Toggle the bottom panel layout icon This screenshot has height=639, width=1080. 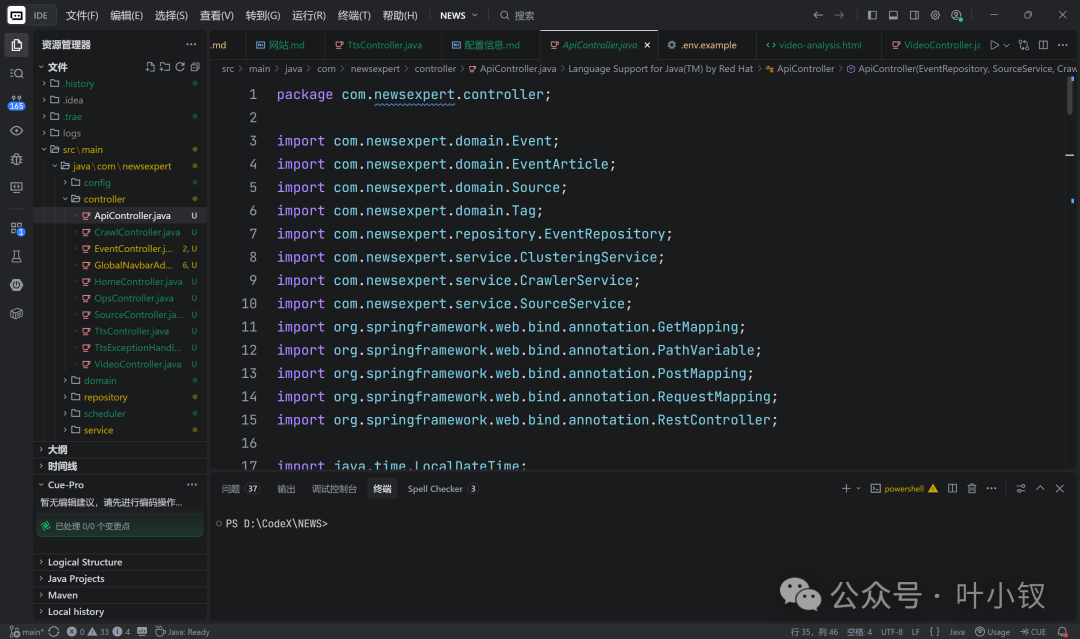pyautogui.click(x=893, y=15)
